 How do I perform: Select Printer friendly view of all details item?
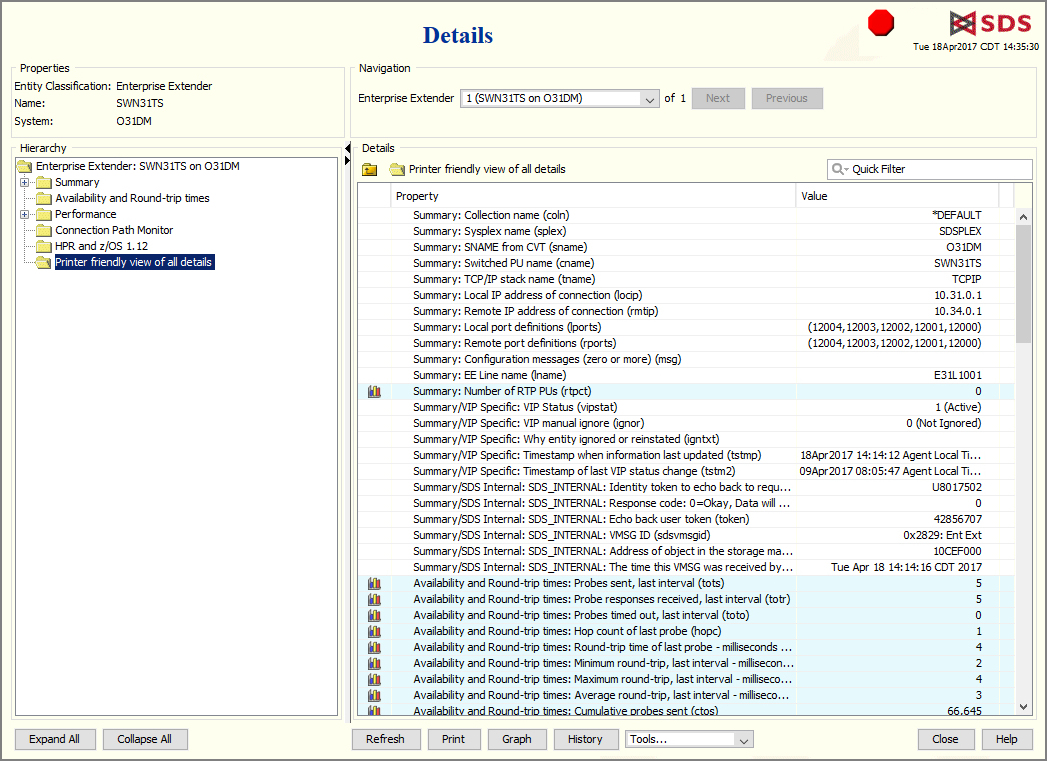click(134, 262)
